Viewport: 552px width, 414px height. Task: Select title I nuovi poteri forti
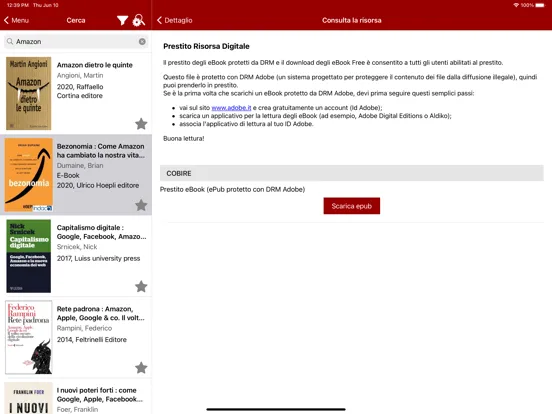coord(100,395)
